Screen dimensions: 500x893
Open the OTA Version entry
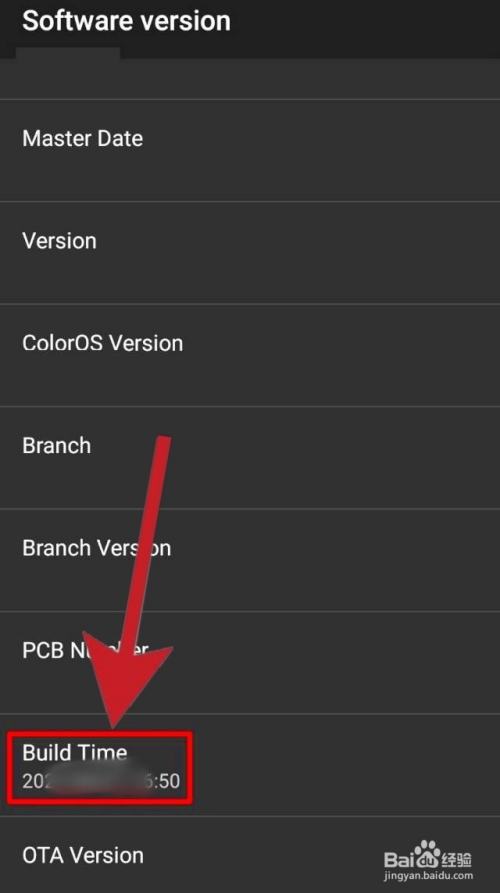click(250, 855)
